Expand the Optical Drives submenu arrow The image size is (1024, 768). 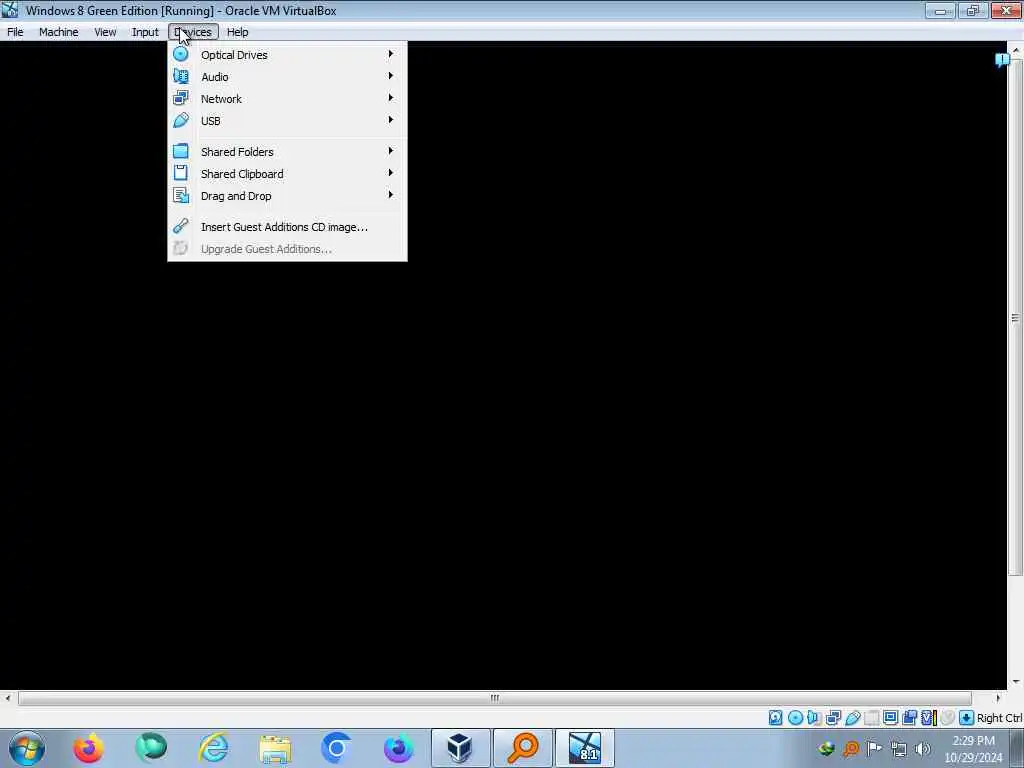pyautogui.click(x=391, y=54)
